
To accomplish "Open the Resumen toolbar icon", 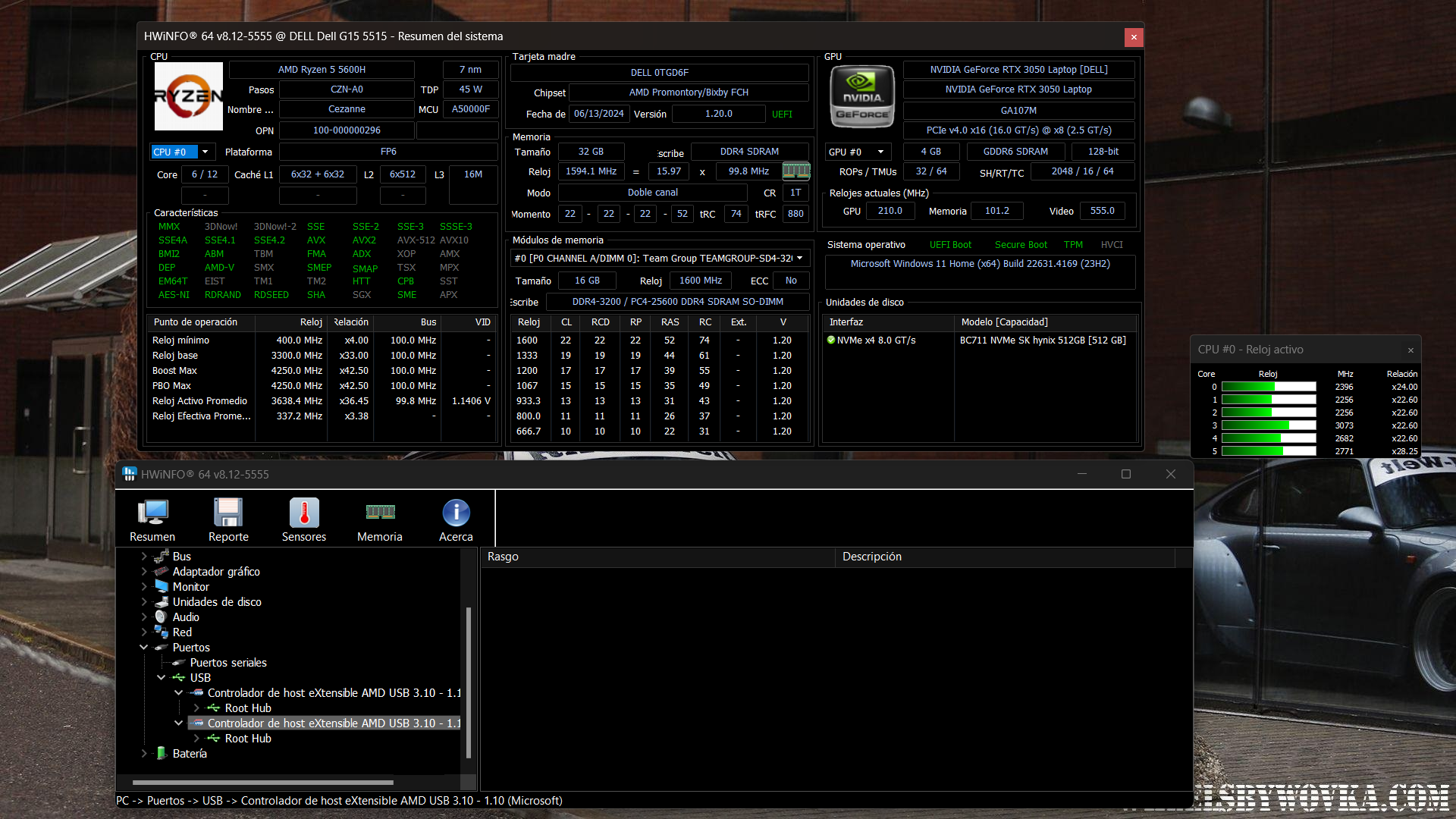I will [152, 520].
